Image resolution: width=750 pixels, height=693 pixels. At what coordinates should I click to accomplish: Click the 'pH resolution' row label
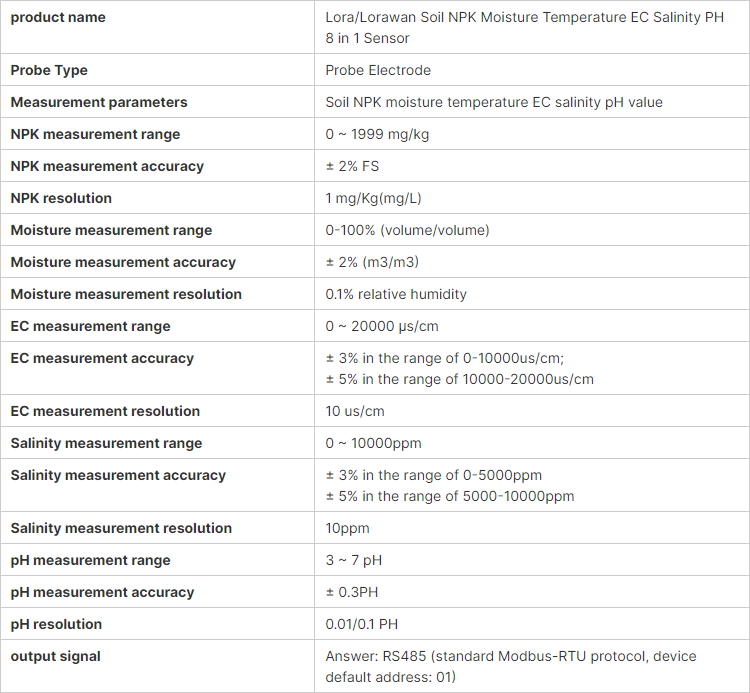tap(56, 624)
